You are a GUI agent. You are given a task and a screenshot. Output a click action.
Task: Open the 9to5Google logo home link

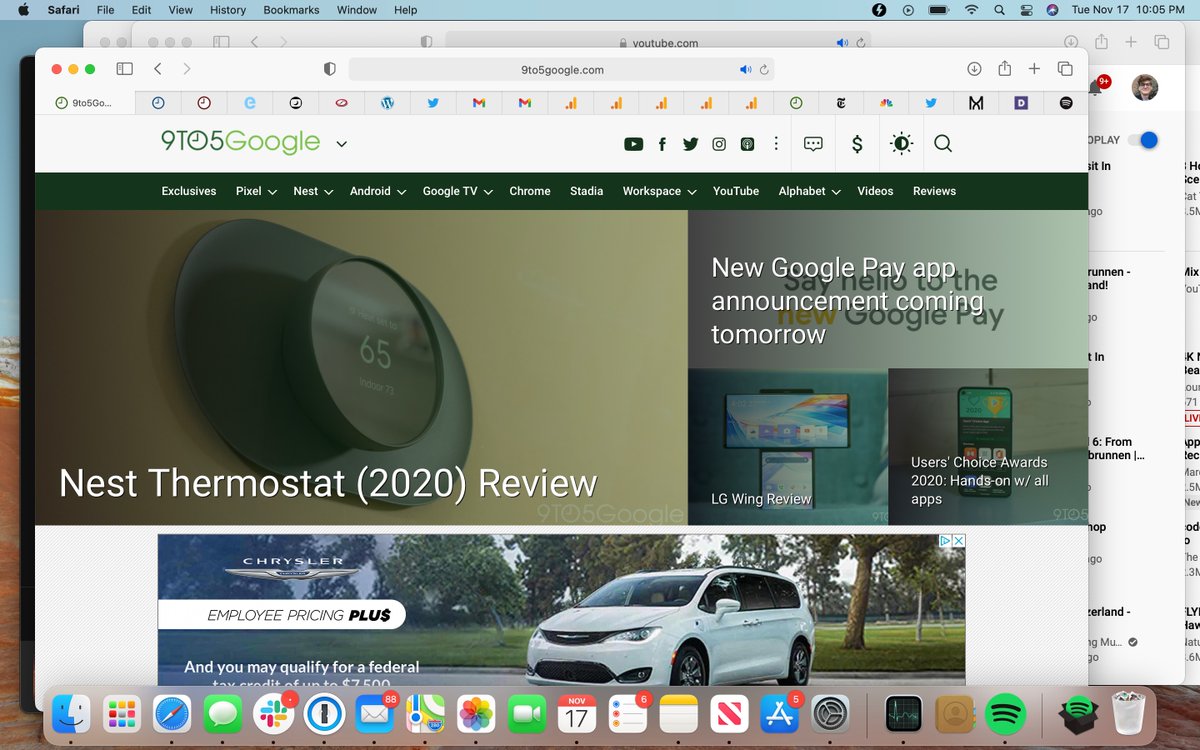pos(240,142)
